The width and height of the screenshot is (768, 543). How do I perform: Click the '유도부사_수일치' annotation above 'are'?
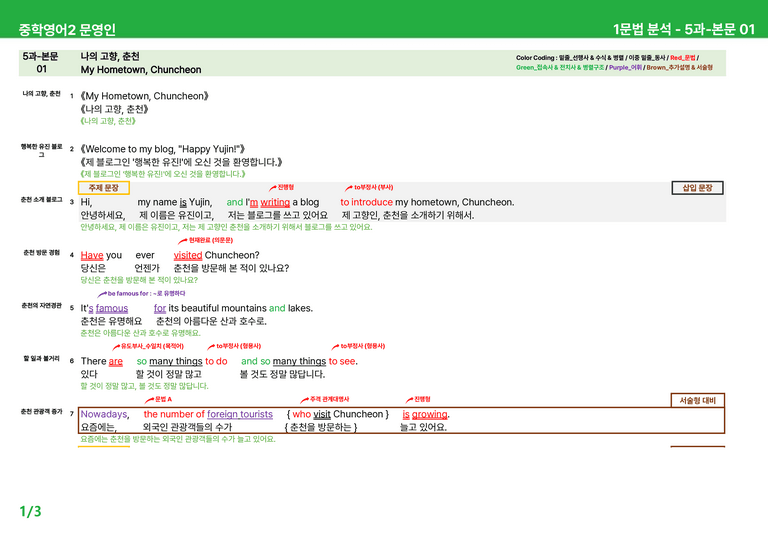click(x=148, y=346)
